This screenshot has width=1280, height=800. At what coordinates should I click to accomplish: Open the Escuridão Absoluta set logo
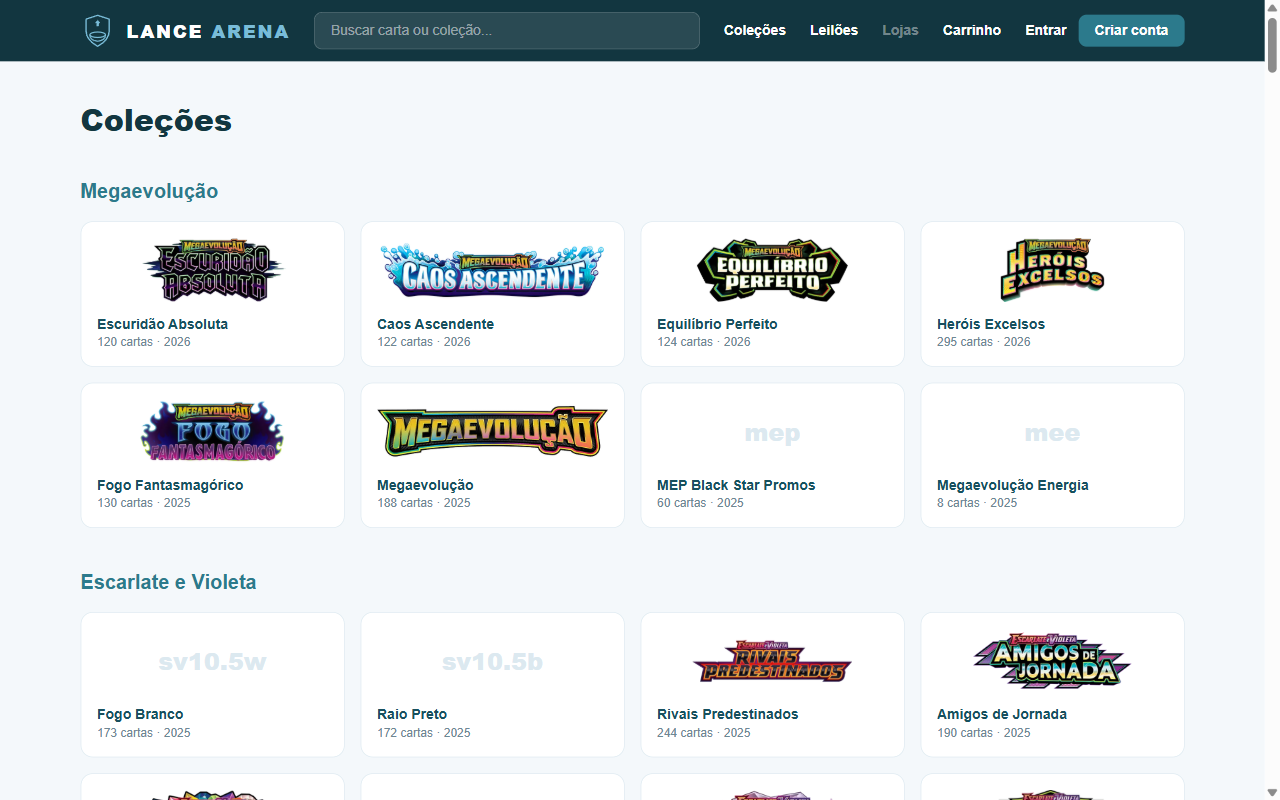[x=213, y=270]
